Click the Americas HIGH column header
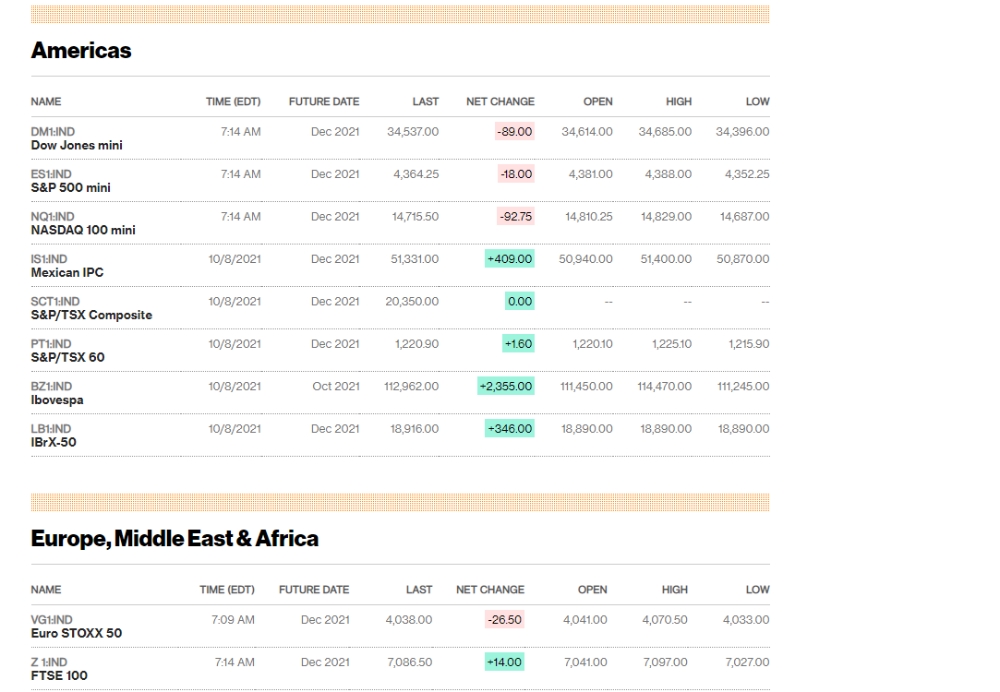Screen dimensions: 1000x692 (679, 101)
